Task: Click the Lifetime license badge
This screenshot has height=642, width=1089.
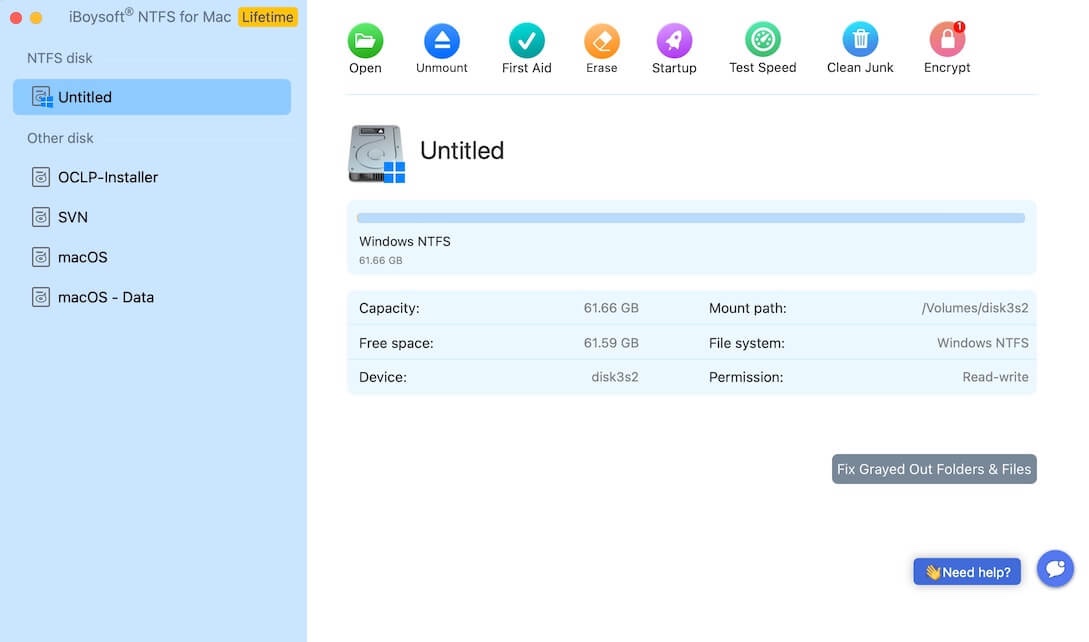Action: (x=267, y=17)
